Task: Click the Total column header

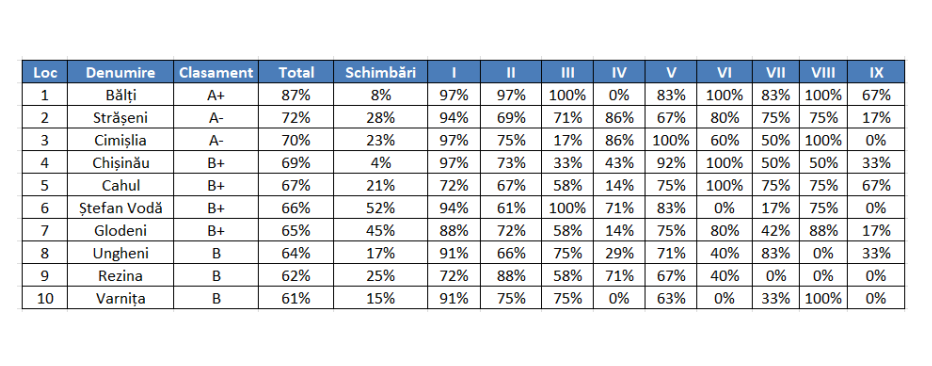Action: click(x=296, y=72)
